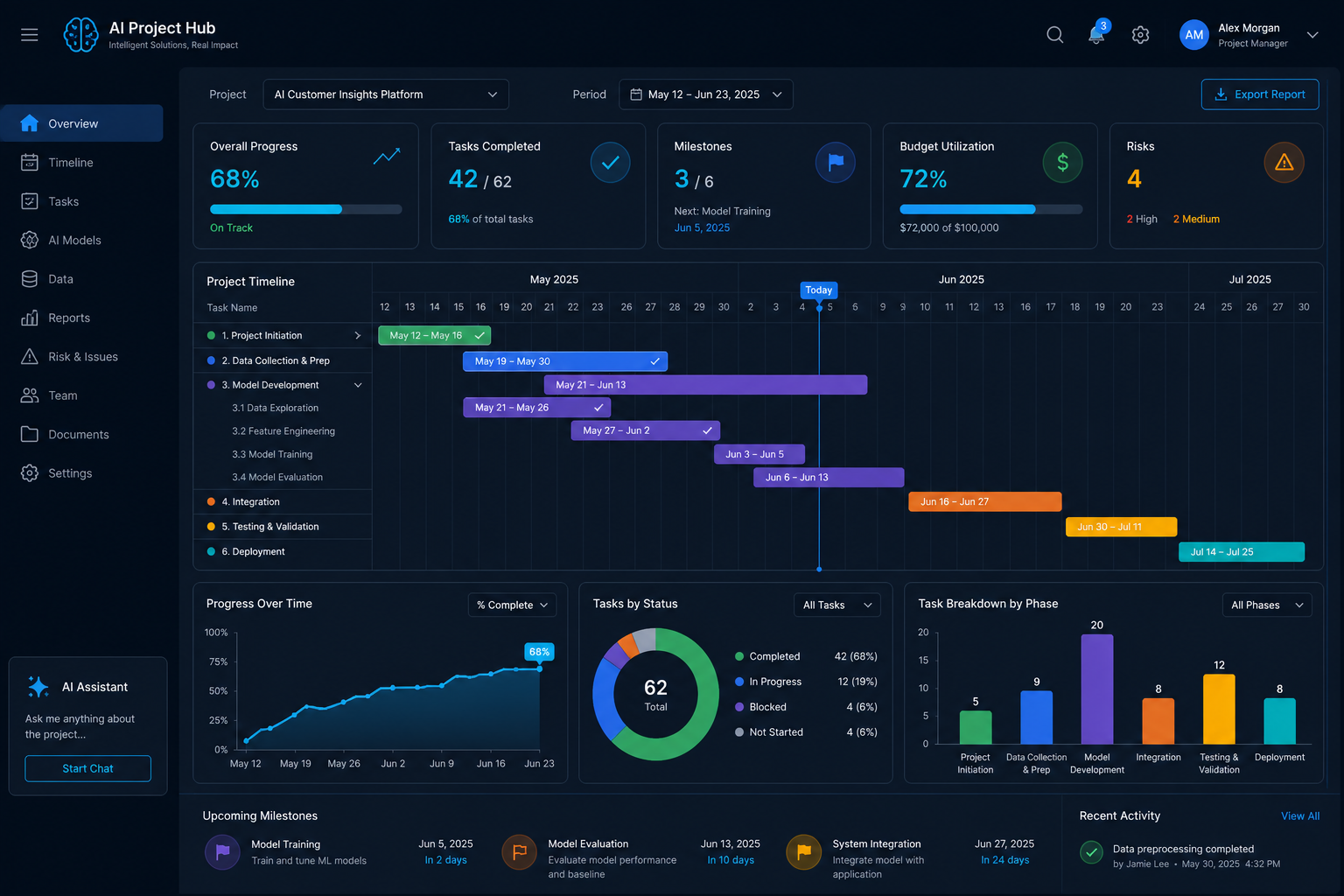Open Risk & Issues in the sidebar
The height and width of the screenshot is (896, 1344).
pos(81,357)
